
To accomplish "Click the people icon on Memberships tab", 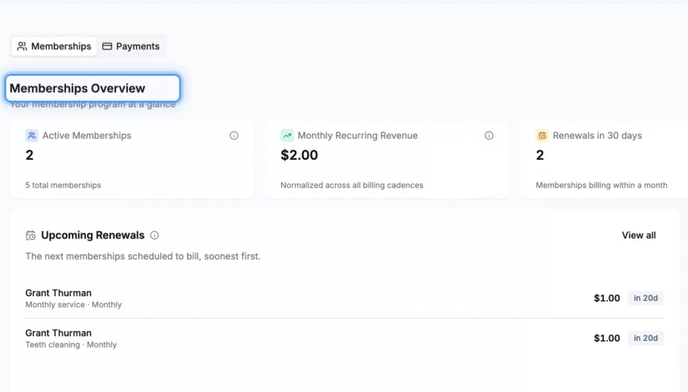I will [22, 46].
